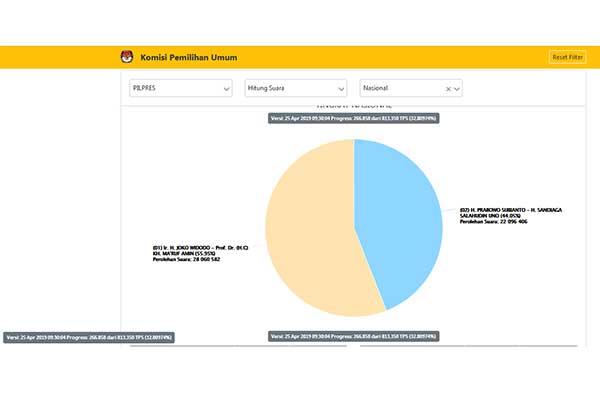The image size is (600, 400).
Task: Open the PILPRES election type dropdown
Action: [x=180, y=89]
